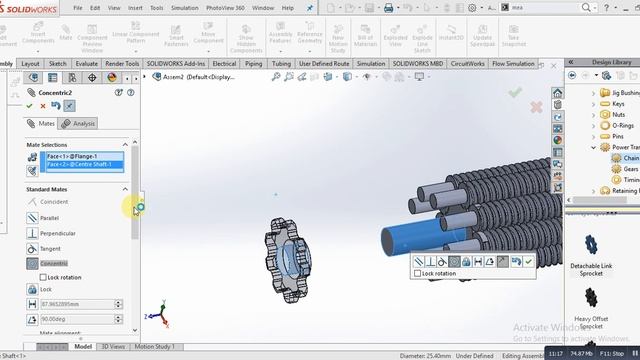Screen dimensions: 640x360
Task: Open the FeatureManager design tree tab
Action: click(x=33, y=78)
